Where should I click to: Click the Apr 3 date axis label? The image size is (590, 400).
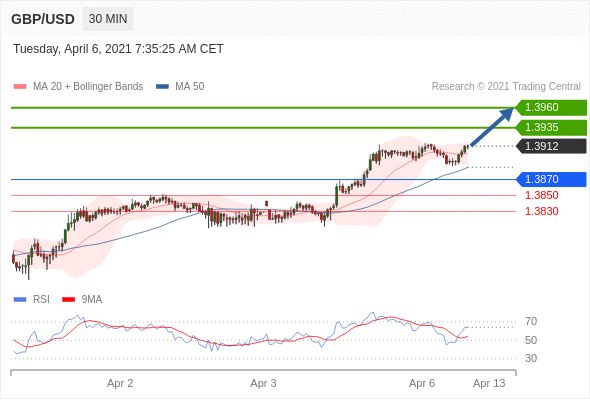point(263,383)
